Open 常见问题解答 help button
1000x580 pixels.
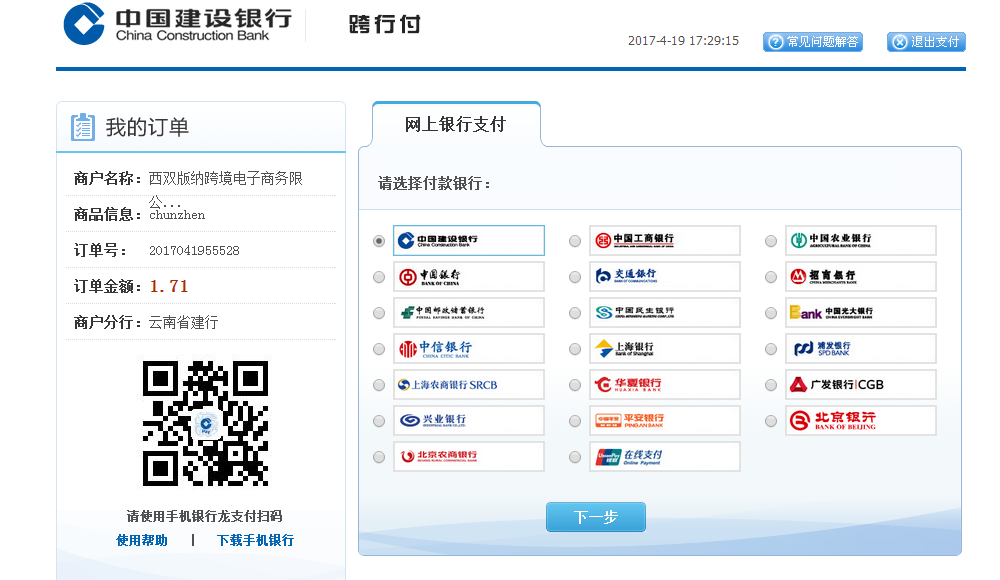point(813,42)
